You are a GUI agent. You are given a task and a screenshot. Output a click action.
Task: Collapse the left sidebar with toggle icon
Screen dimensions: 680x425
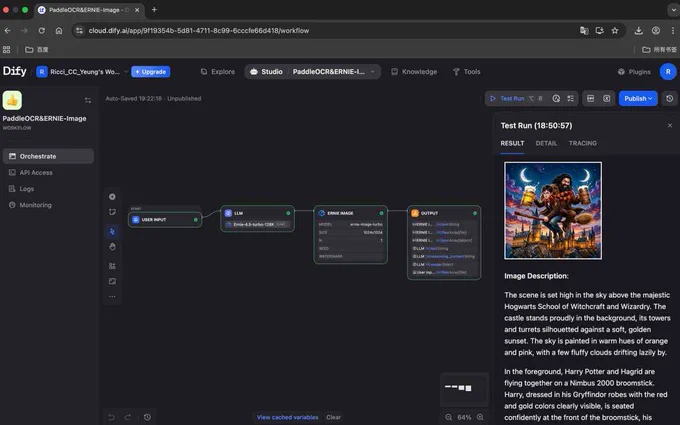click(x=88, y=100)
